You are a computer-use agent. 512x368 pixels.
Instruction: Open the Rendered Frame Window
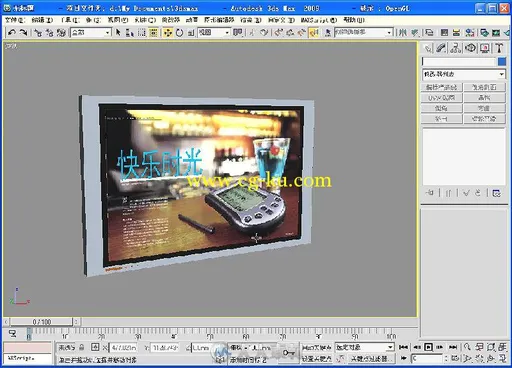[496, 32]
